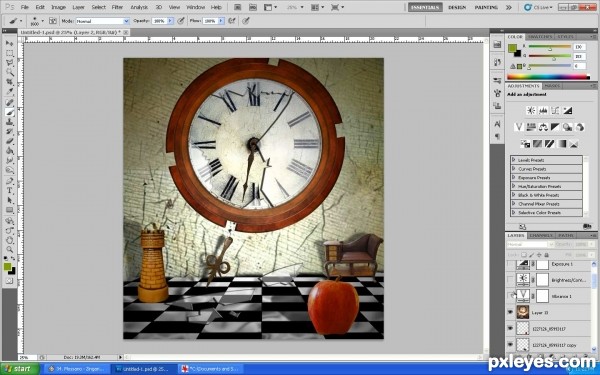Select the Pen tool

pyautogui.click(x=10, y=181)
